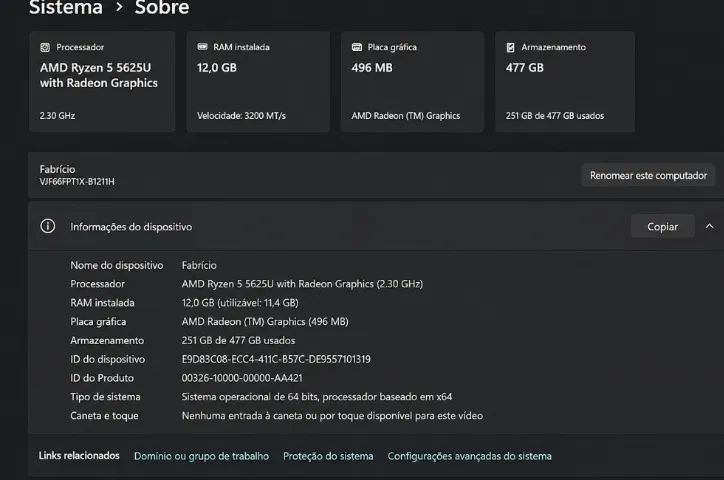The image size is (724, 480).
Task: Click the RAM instalada memory icon
Action: 202,47
